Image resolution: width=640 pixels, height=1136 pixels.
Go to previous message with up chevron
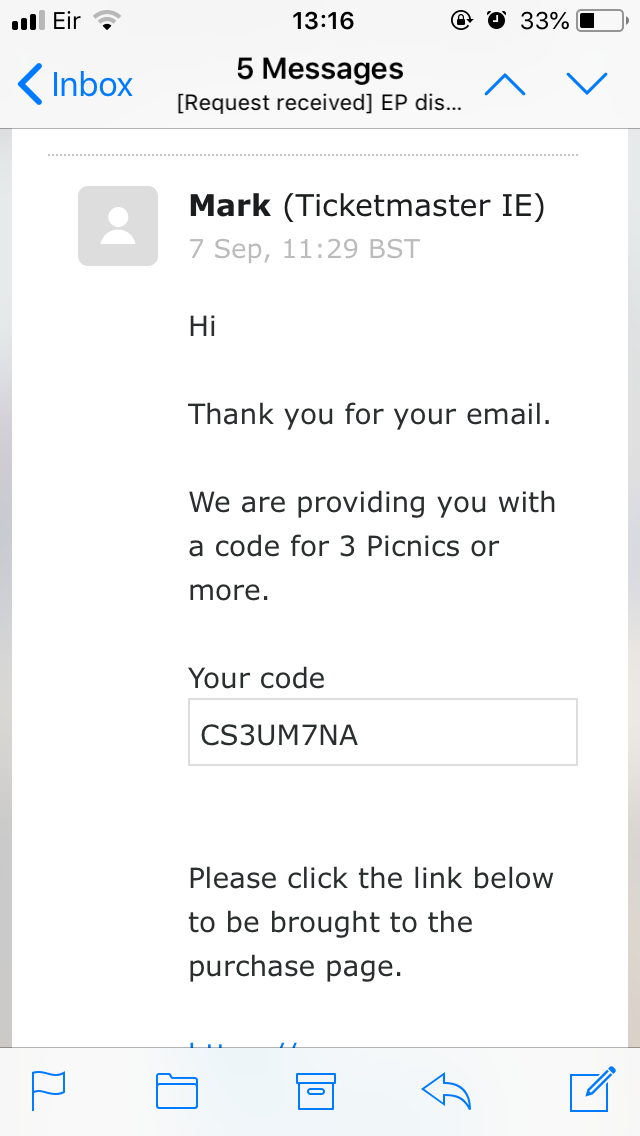(x=505, y=84)
